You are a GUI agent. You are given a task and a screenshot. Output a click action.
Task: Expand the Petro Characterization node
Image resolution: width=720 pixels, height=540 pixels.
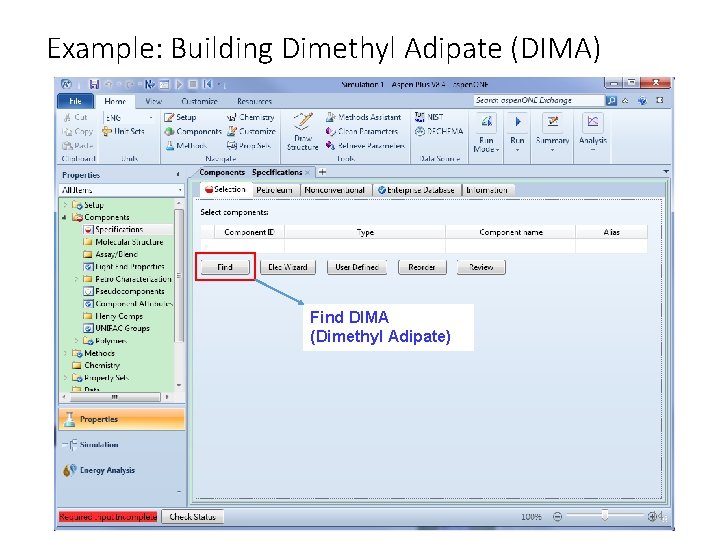[x=76, y=279]
